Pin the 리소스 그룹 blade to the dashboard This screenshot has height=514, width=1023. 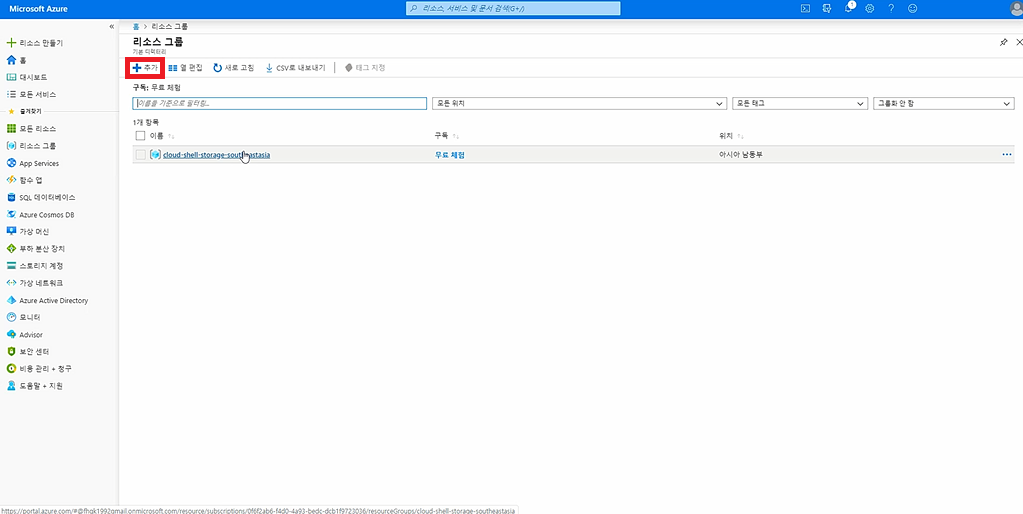tap(1003, 42)
